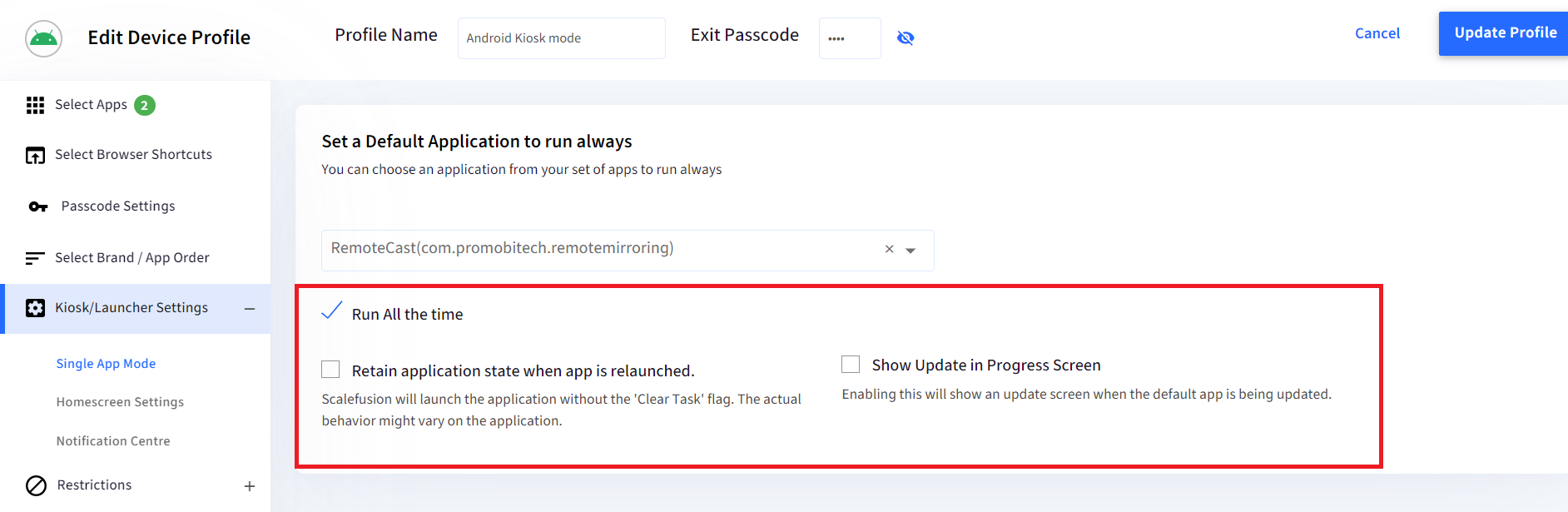1568x512 pixels.
Task: Click the Android robot profile icon
Action: [43, 38]
